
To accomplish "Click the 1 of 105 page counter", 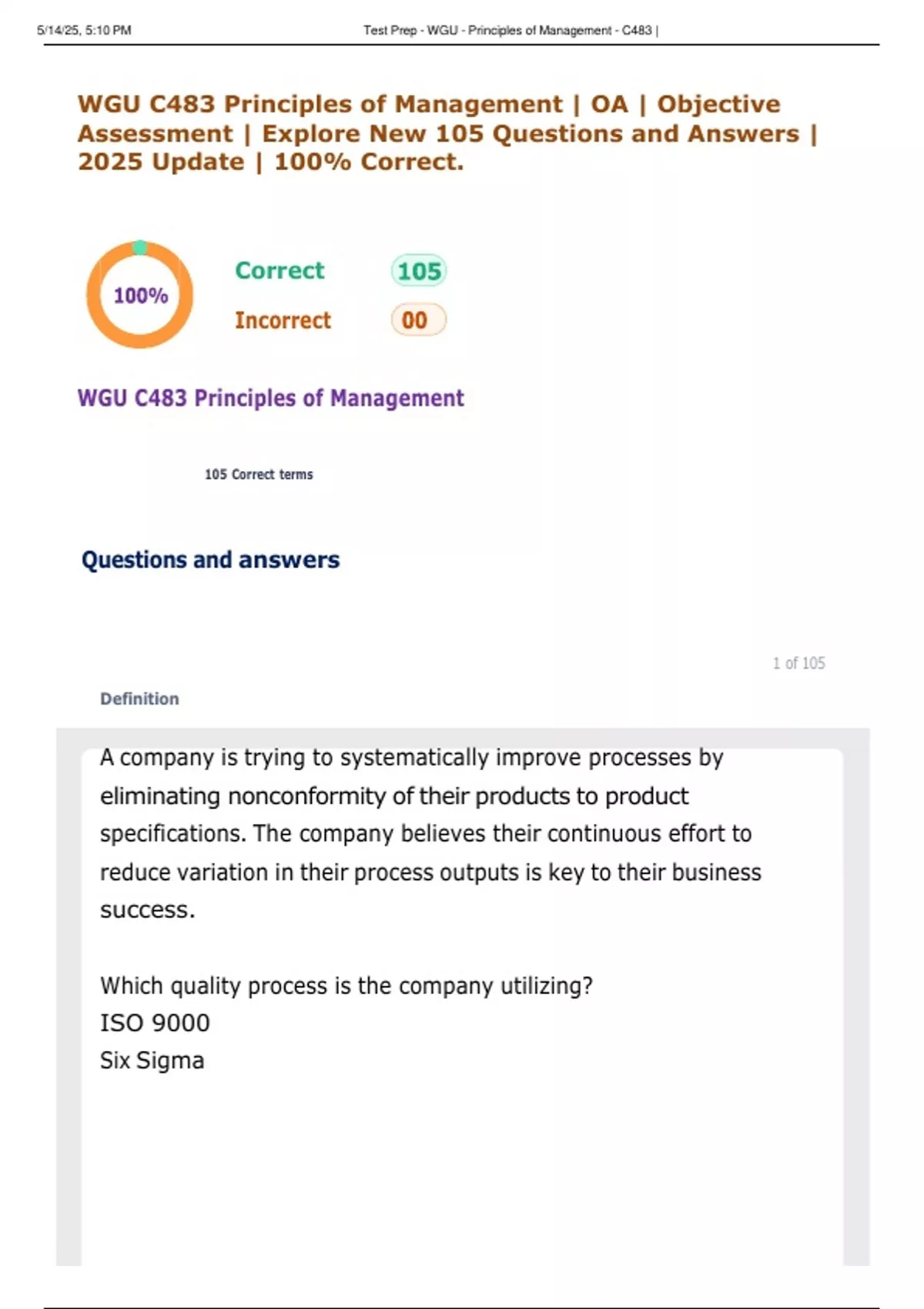I will (798, 663).
